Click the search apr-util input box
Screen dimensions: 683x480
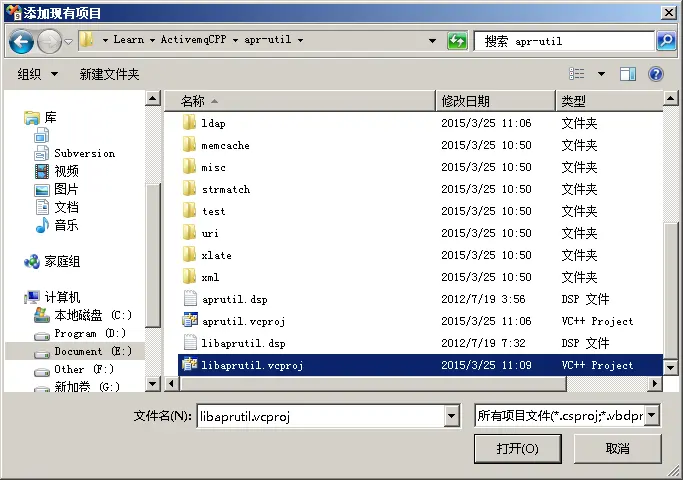(x=565, y=41)
